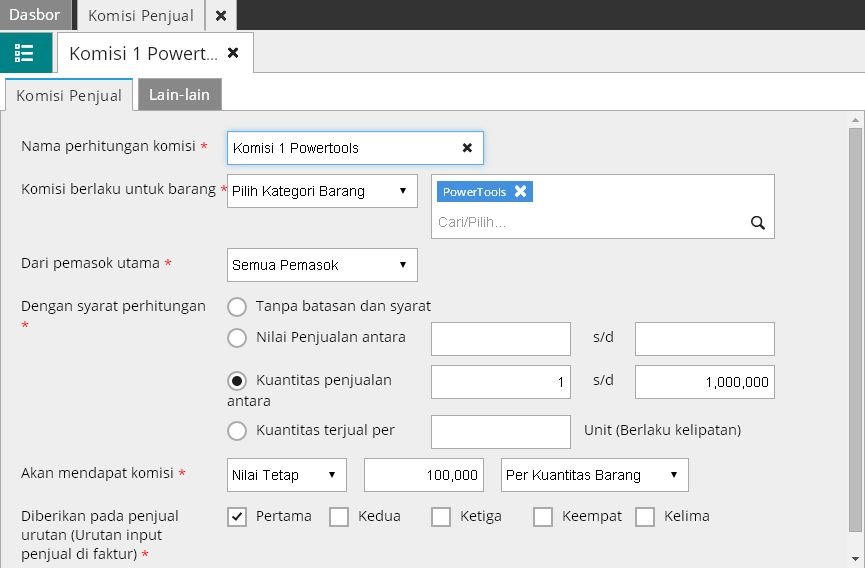Viewport: 865px width, 568px height.
Task: Open the Pilih Kategori Barang dropdown
Action: [322, 191]
